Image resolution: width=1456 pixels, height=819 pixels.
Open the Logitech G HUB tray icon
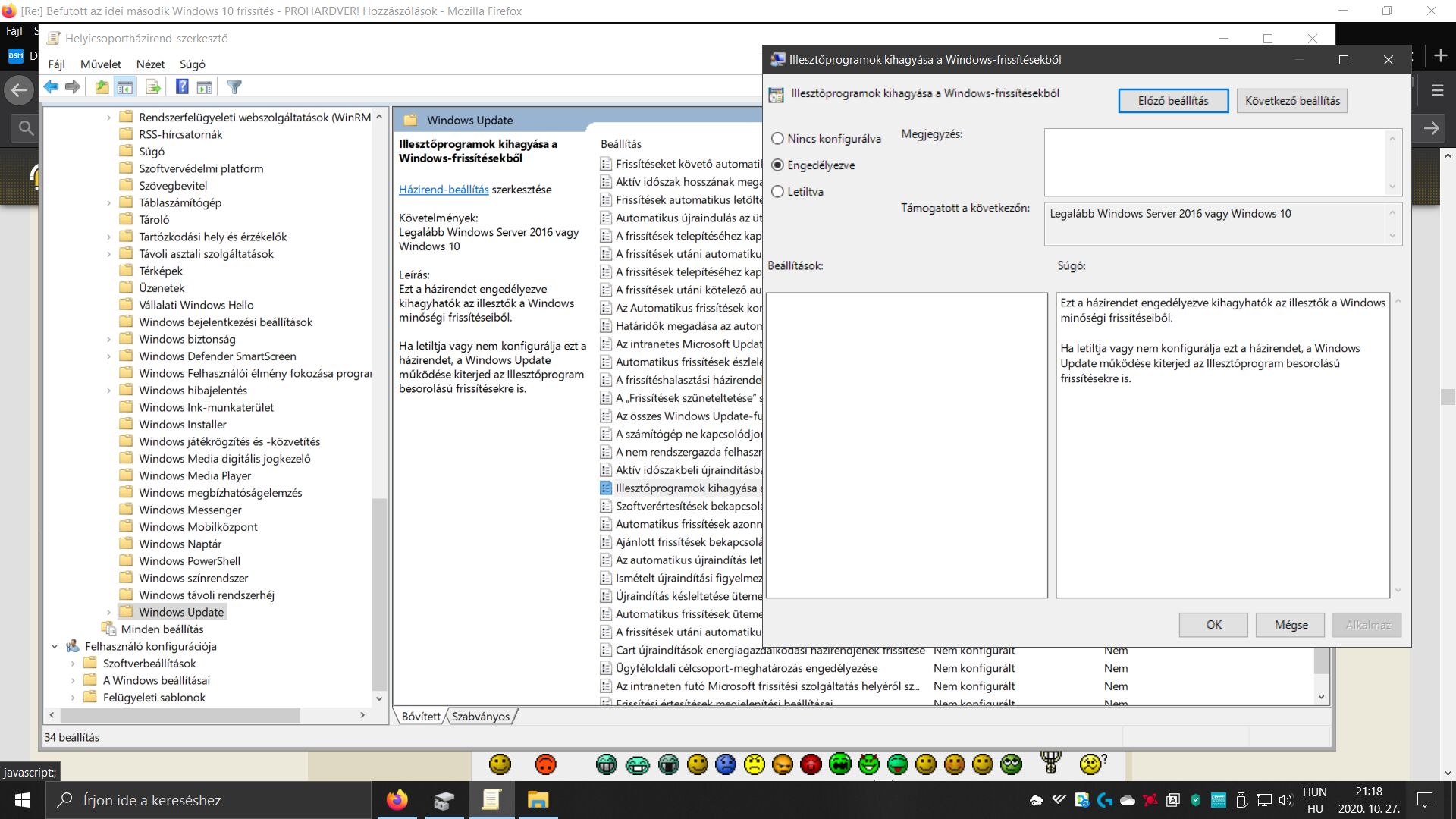pos(1105,800)
